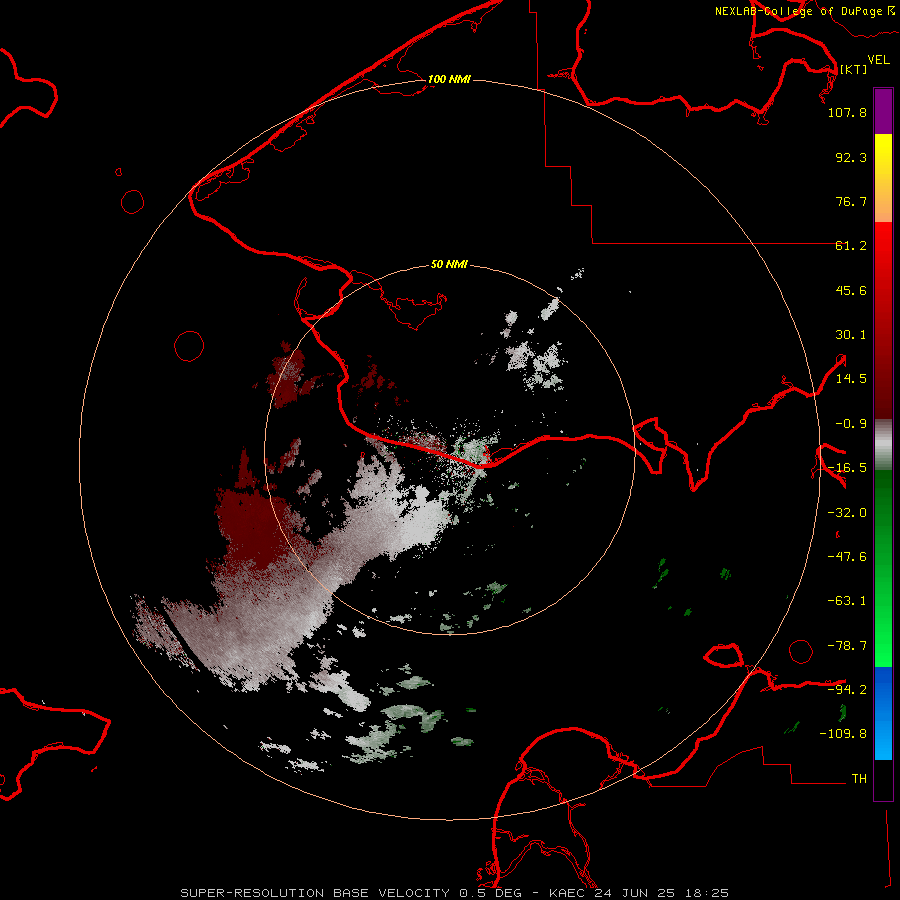Select the -0.9 scale value
The height and width of the screenshot is (900, 900).
coord(851,424)
